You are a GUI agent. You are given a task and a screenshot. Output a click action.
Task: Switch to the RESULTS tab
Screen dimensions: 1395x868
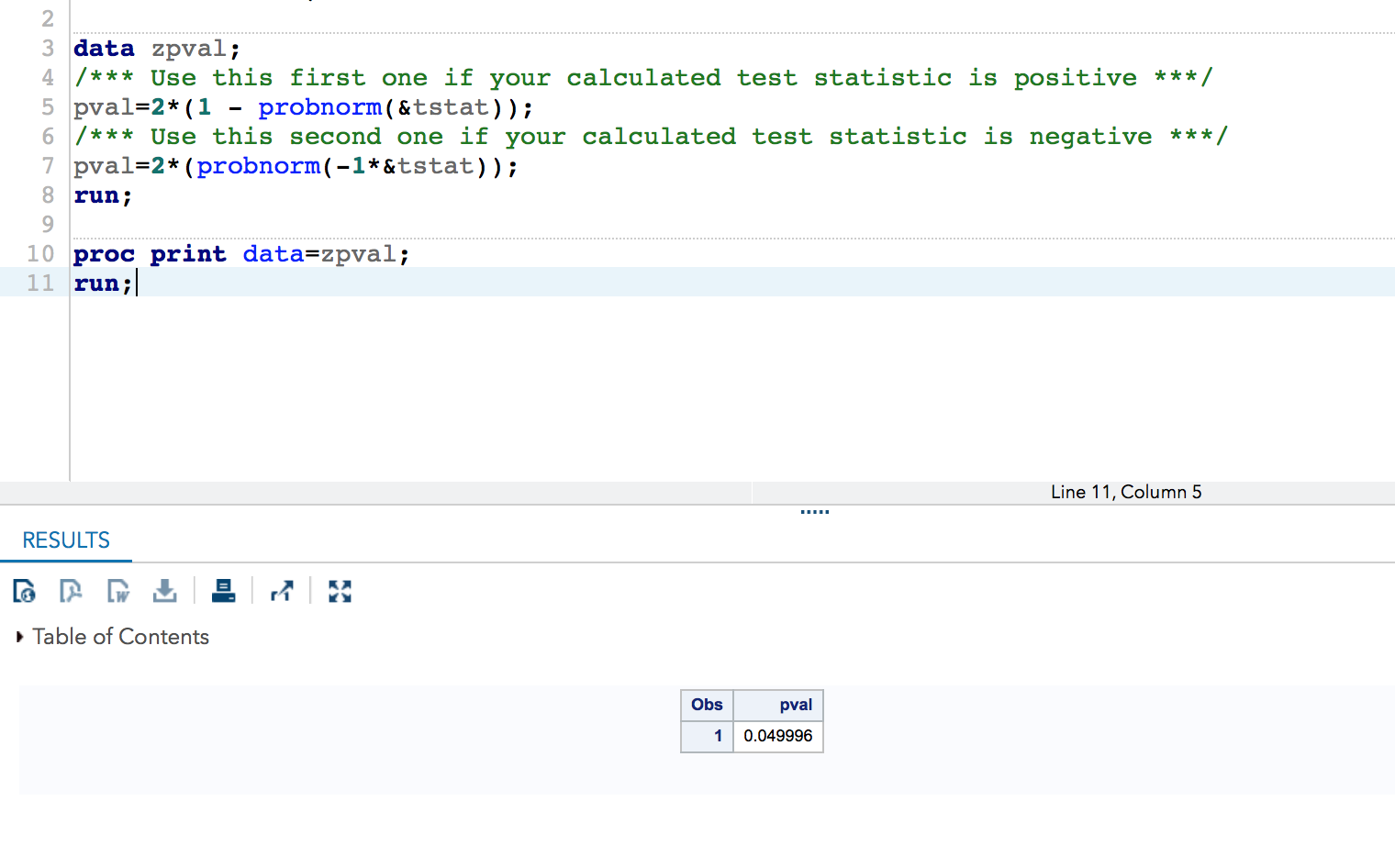click(x=66, y=540)
